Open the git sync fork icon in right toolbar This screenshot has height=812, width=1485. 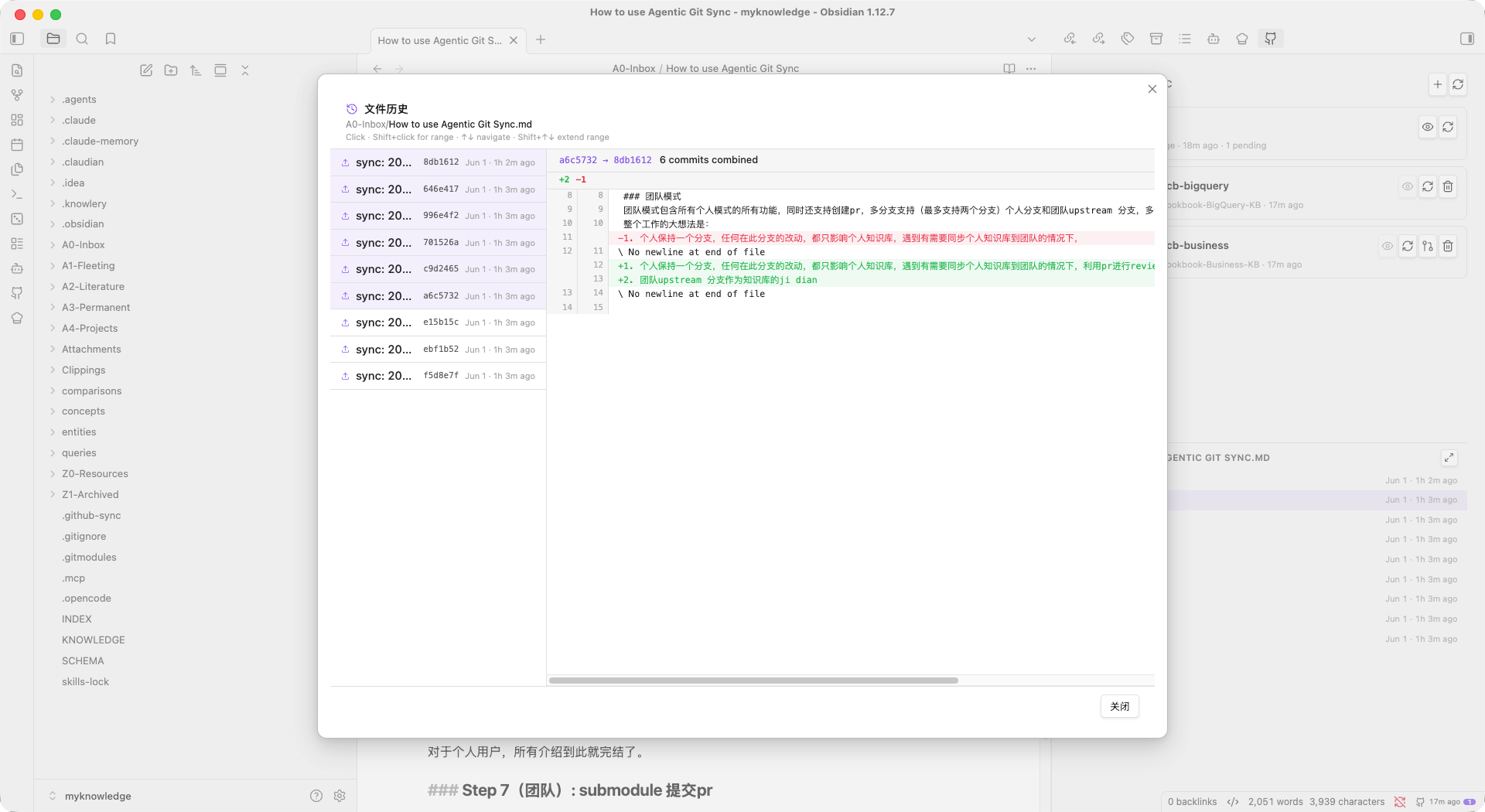pos(1271,39)
